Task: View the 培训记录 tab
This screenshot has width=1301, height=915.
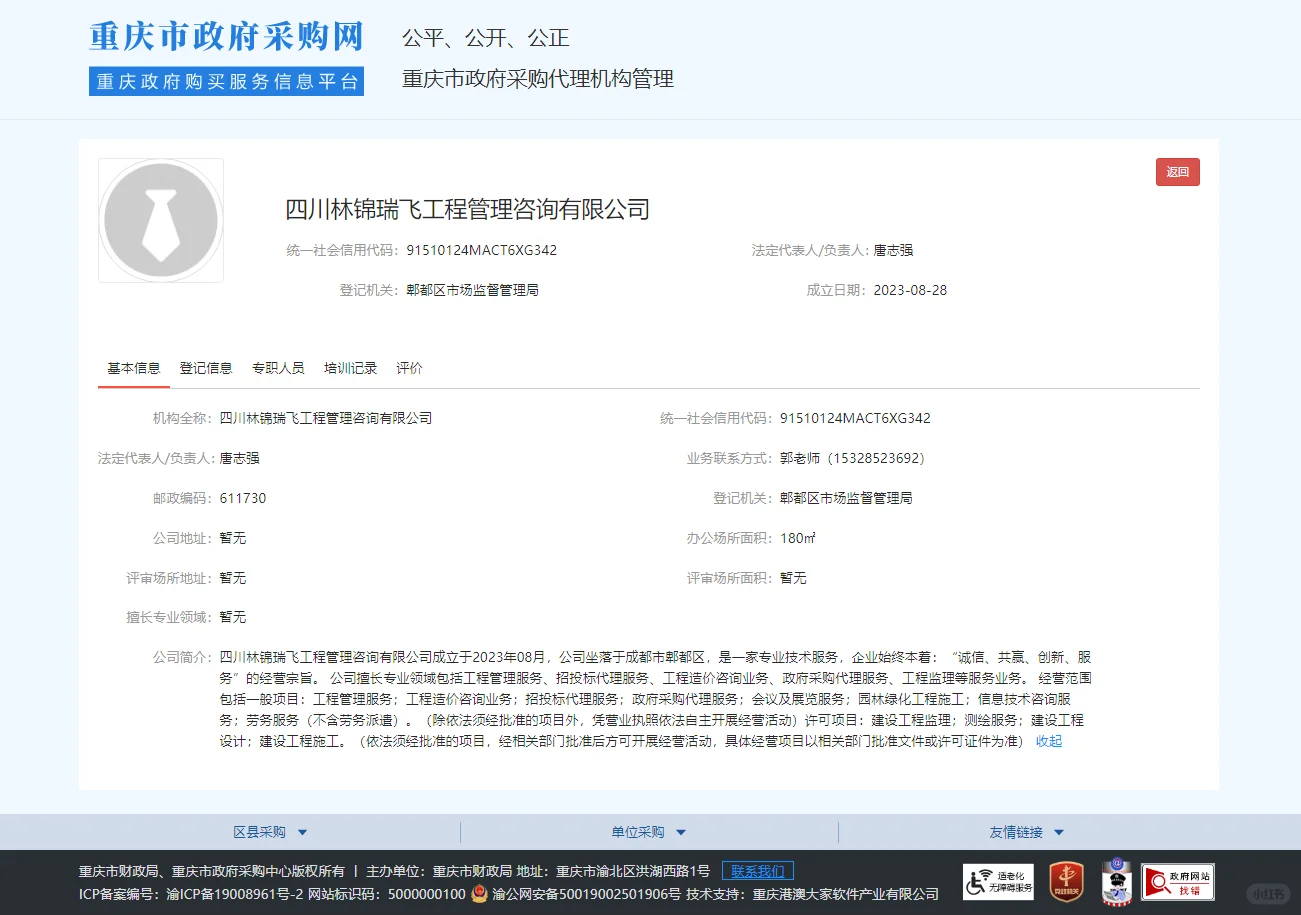Action: (350, 368)
